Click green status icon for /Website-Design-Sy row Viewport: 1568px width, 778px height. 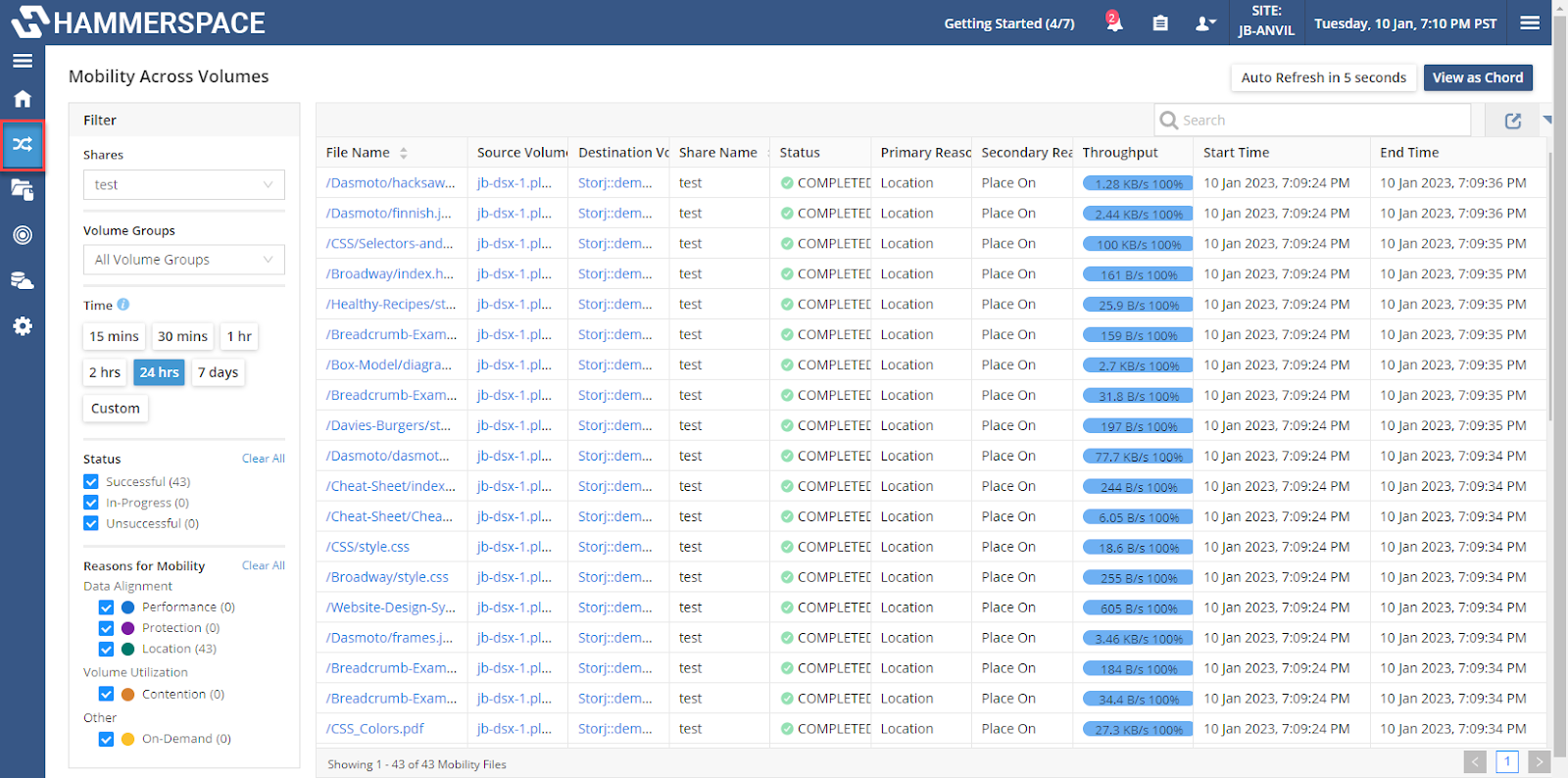[787, 608]
